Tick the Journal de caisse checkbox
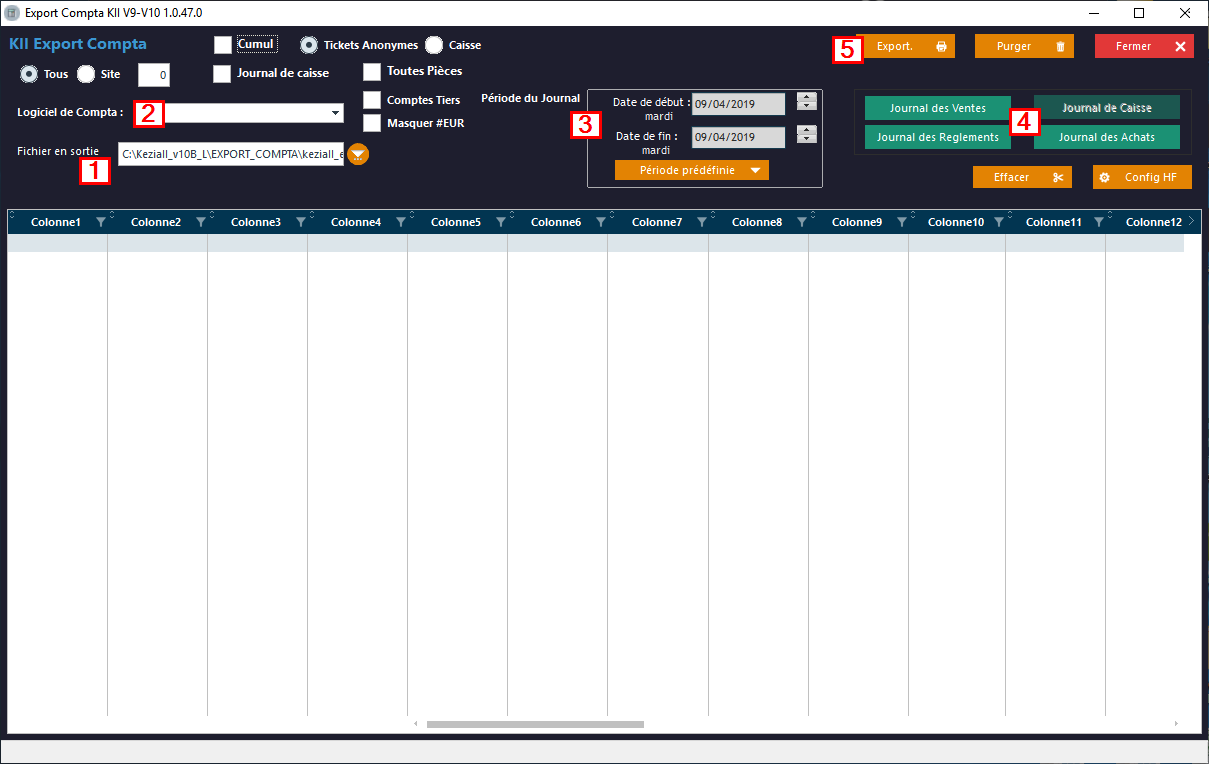1209x764 pixels. click(x=222, y=73)
